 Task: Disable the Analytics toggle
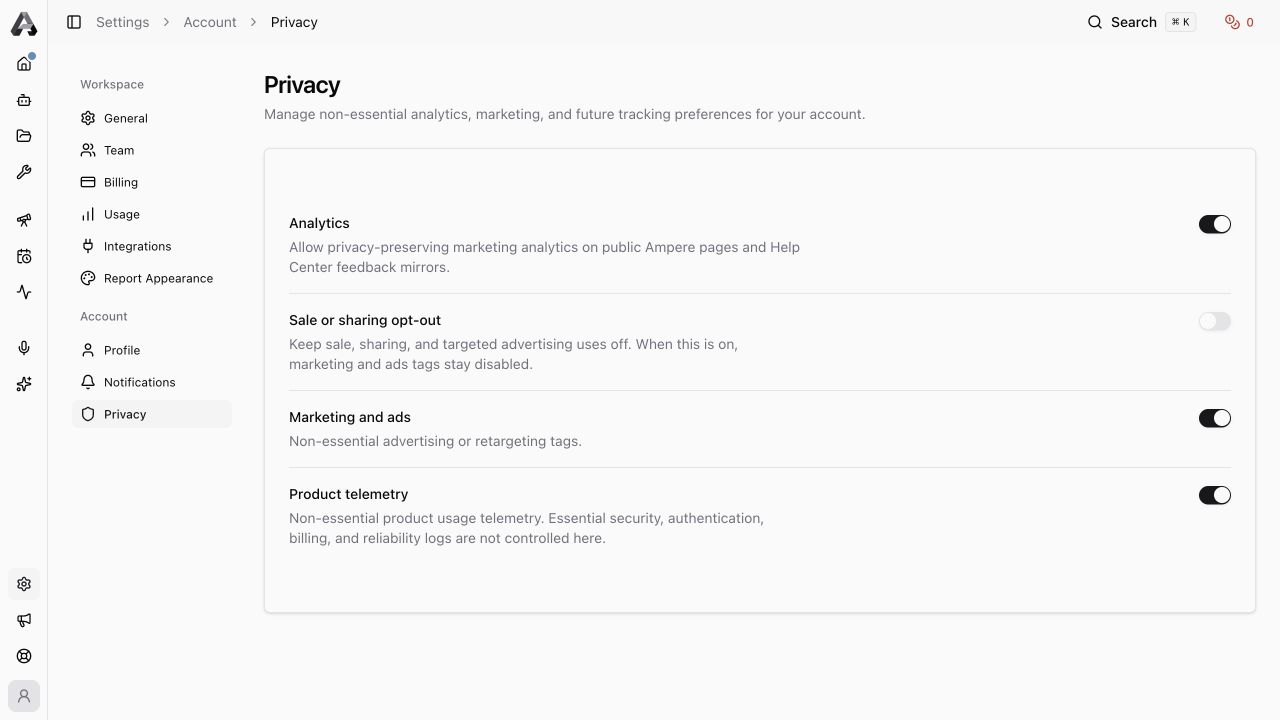click(1215, 224)
